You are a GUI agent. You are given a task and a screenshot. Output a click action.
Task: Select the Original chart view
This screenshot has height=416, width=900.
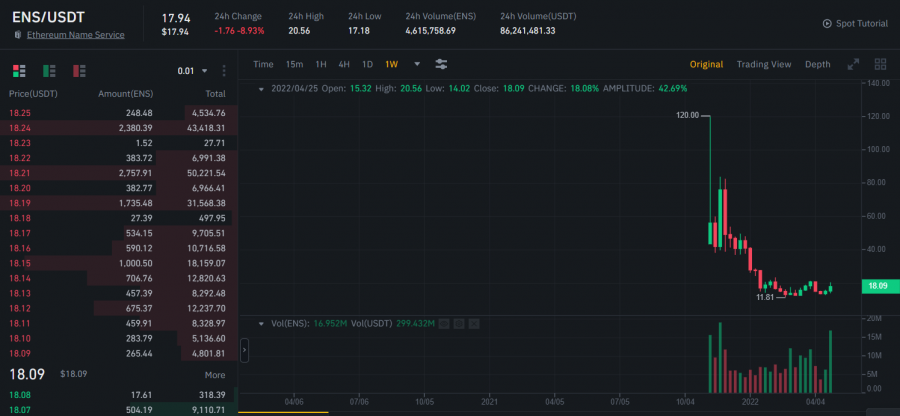706,64
